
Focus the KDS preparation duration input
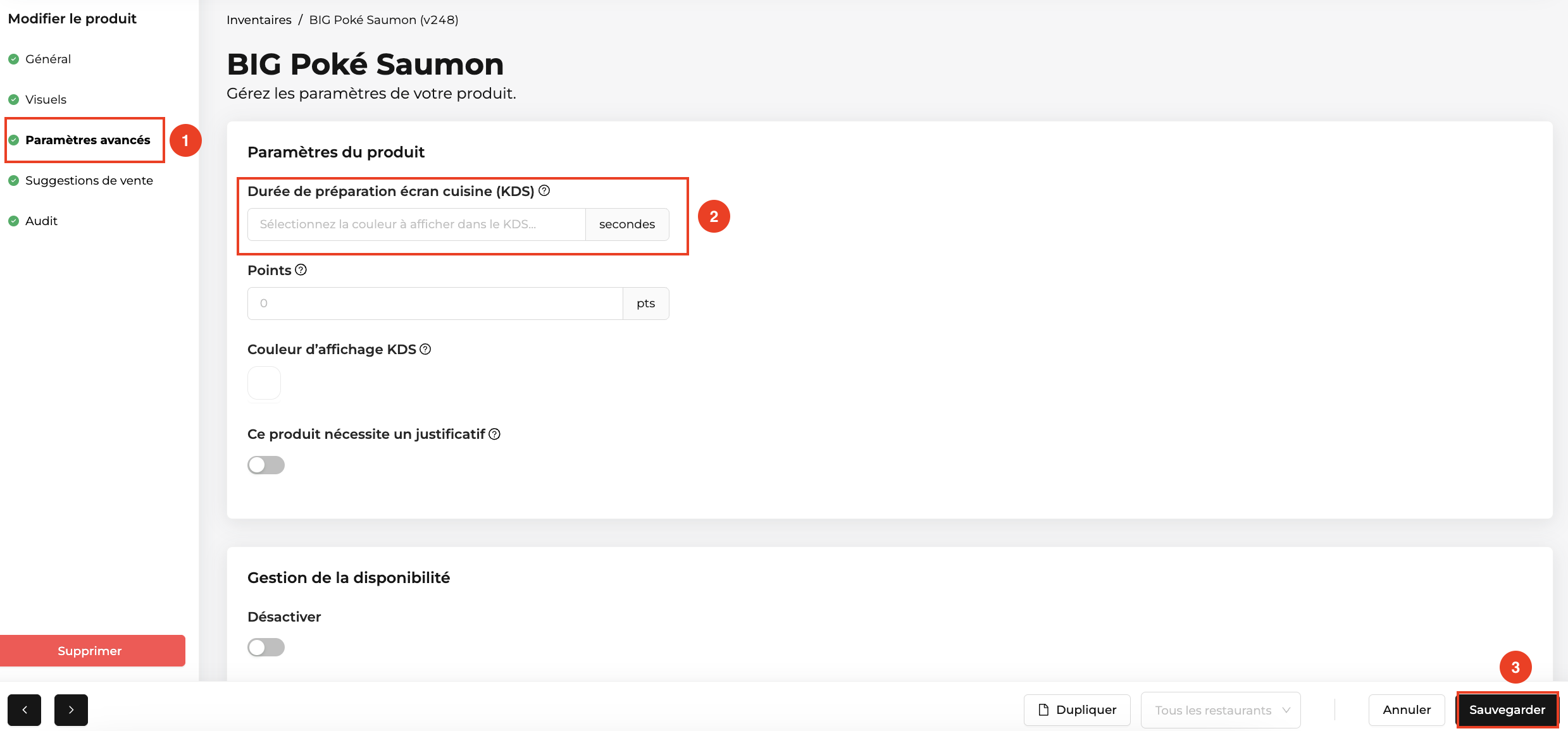pos(416,224)
